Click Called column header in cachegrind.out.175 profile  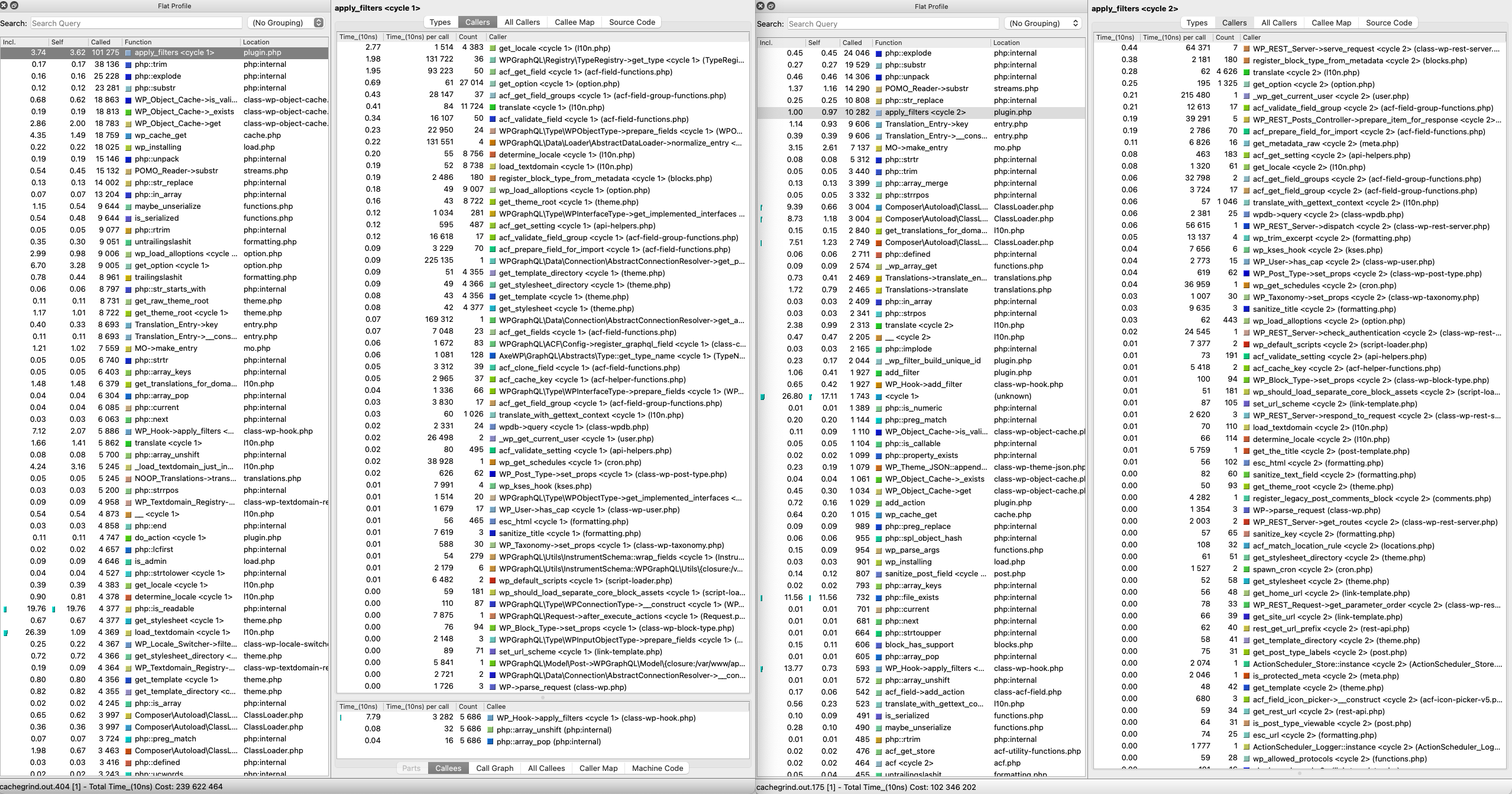click(x=852, y=43)
